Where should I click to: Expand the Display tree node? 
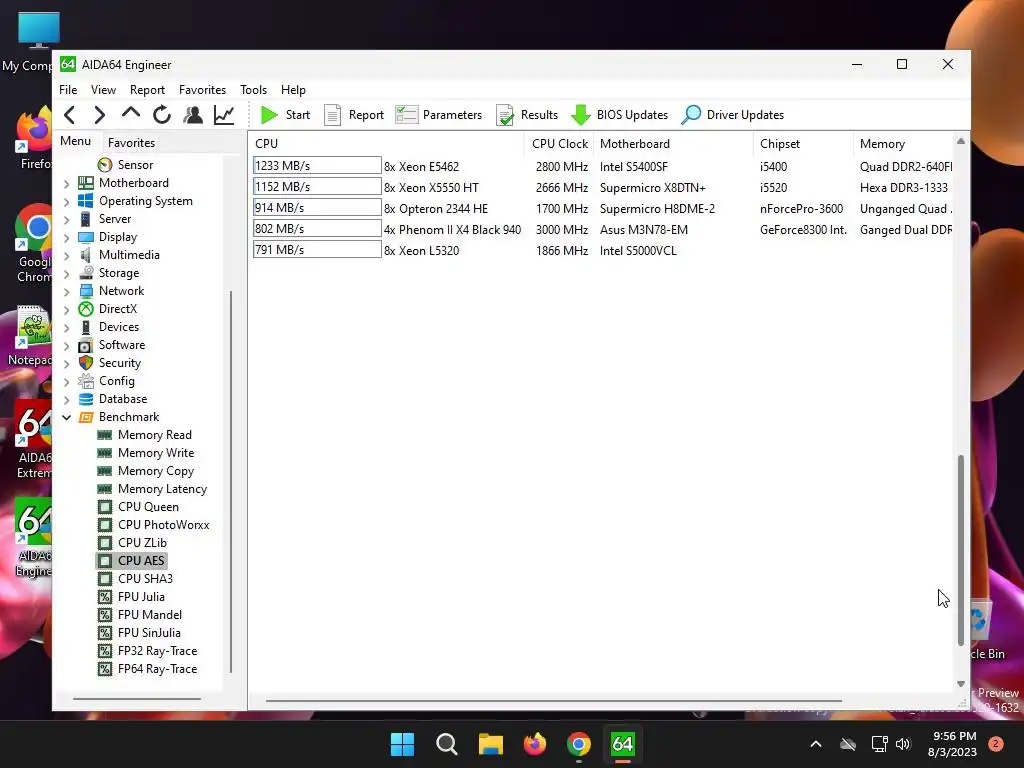click(x=67, y=238)
